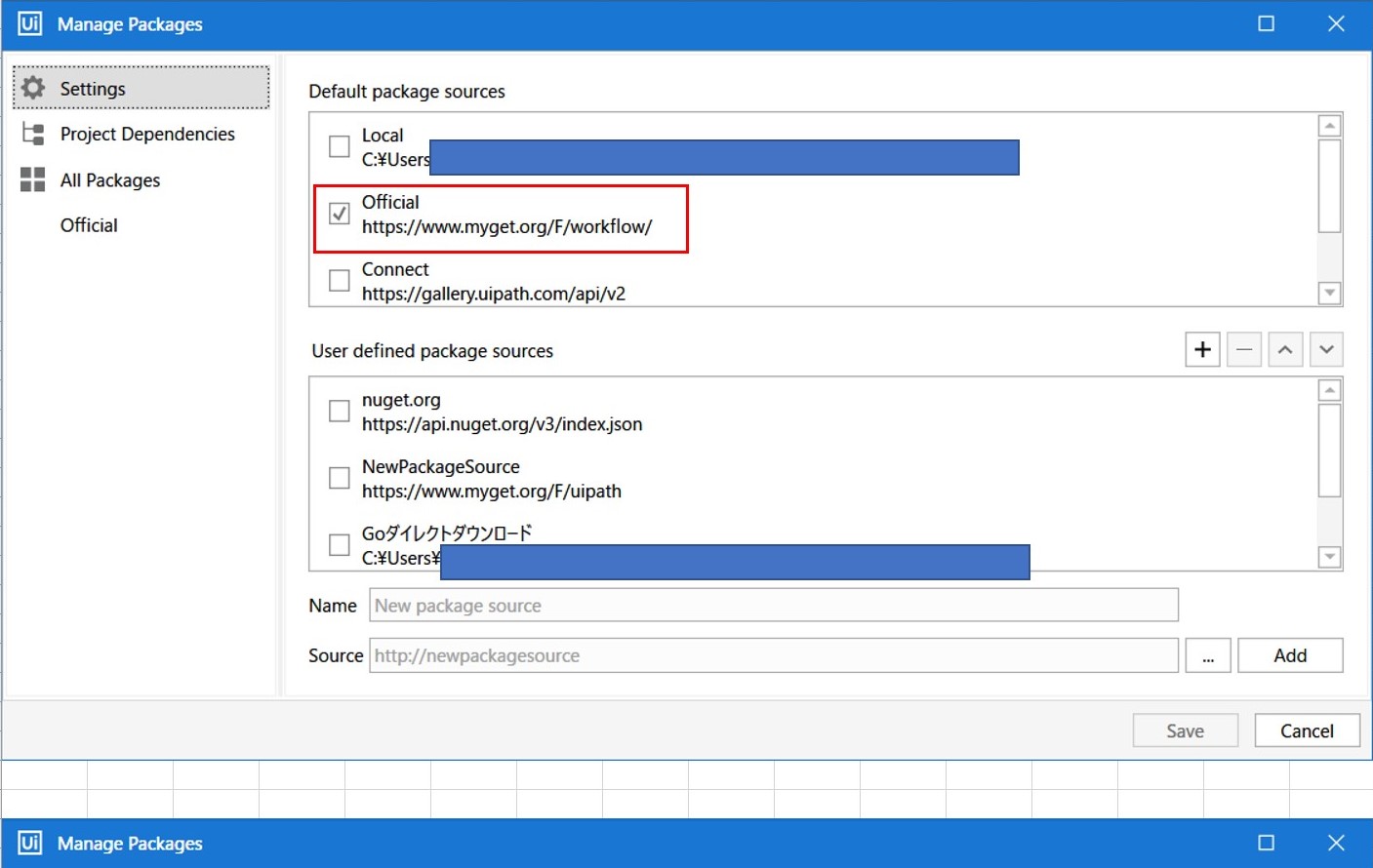The image size is (1373, 868).
Task: Open the Settings section in the sidebar
Action: [x=93, y=87]
